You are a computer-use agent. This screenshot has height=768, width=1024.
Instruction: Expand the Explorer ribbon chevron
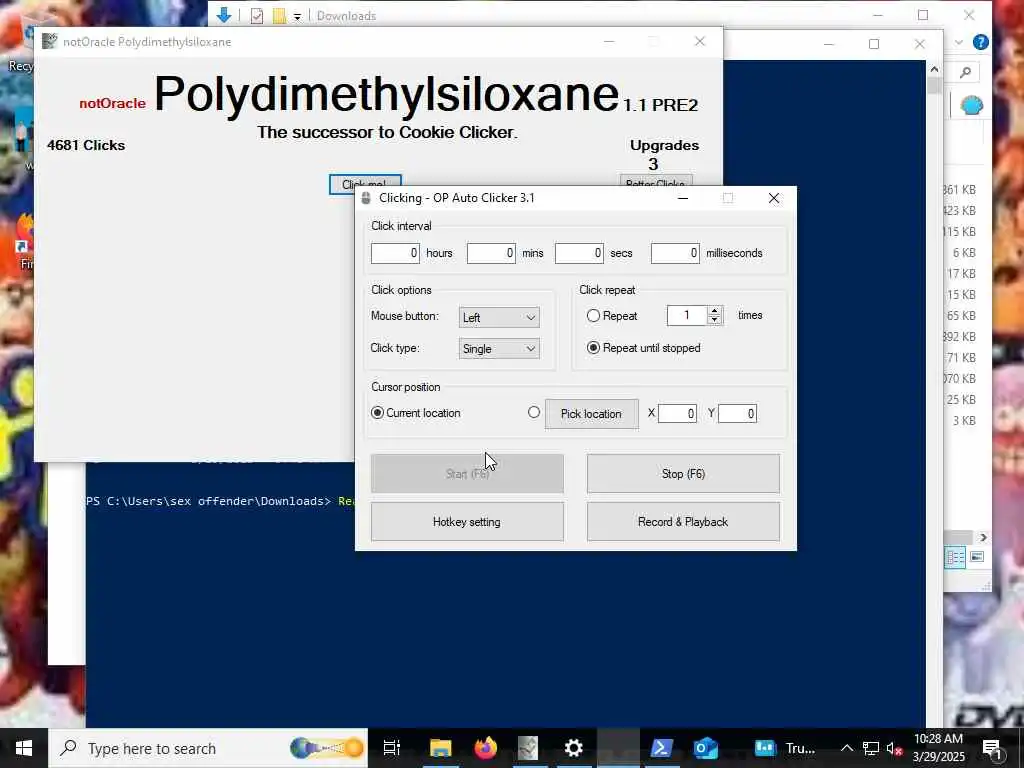pos(958,42)
